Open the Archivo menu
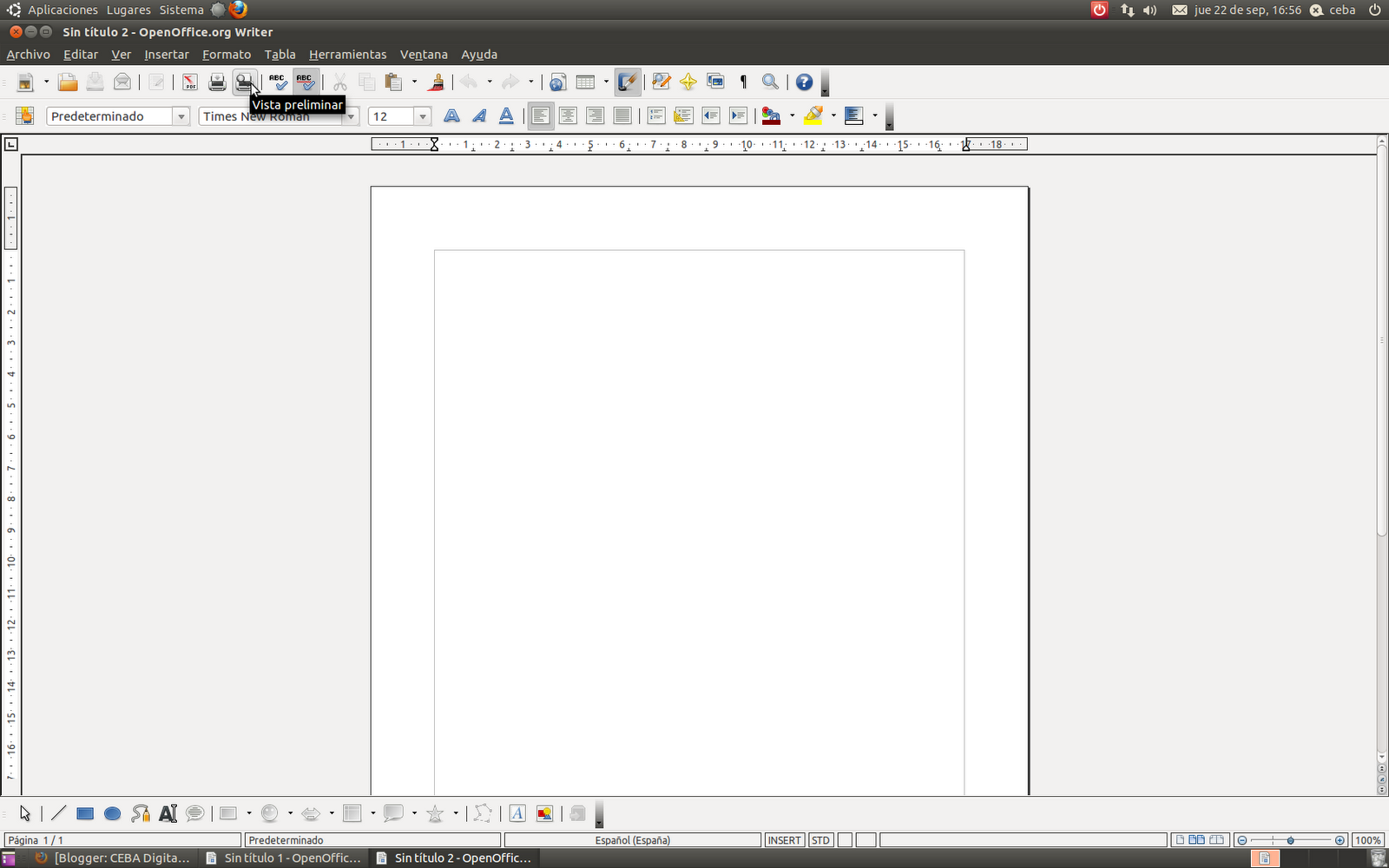 pyautogui.click(x=28, y=55)
